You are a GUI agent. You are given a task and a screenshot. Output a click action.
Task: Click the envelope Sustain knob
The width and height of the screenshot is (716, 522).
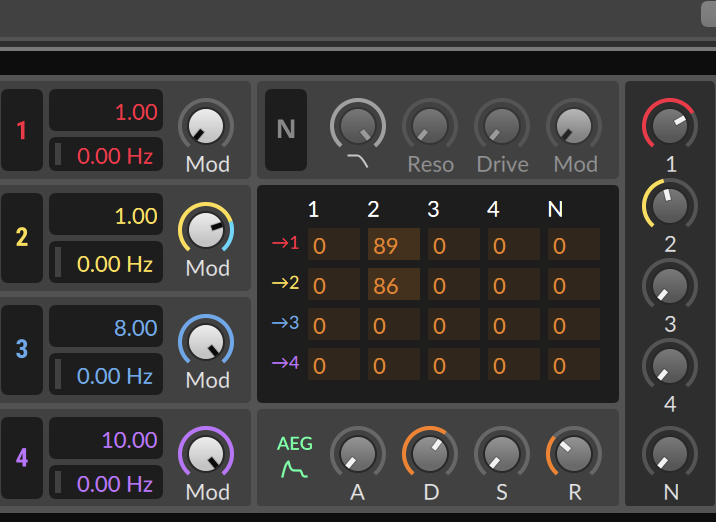coord(502,453)
